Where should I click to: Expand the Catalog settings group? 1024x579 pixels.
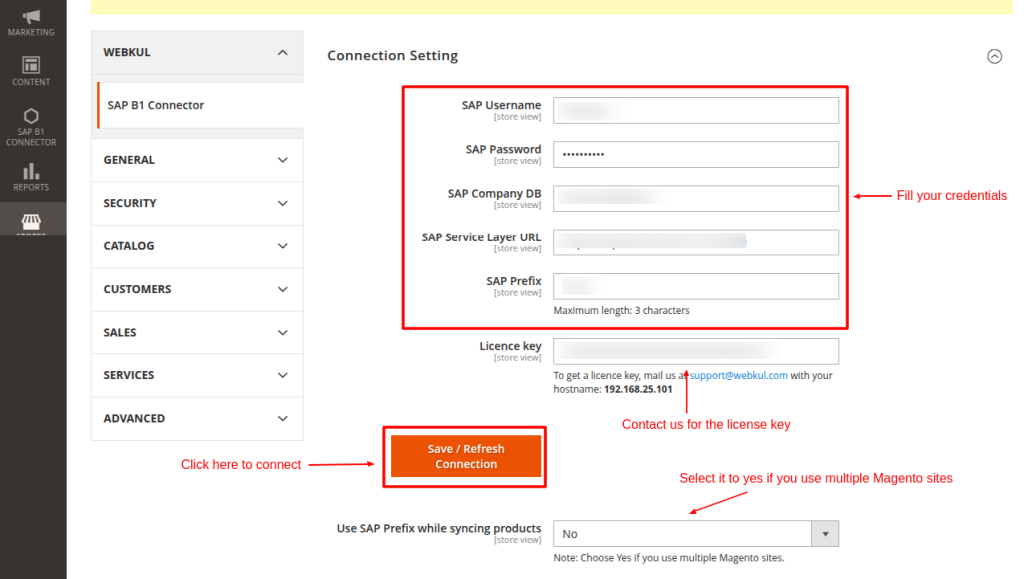pos(197,246)
